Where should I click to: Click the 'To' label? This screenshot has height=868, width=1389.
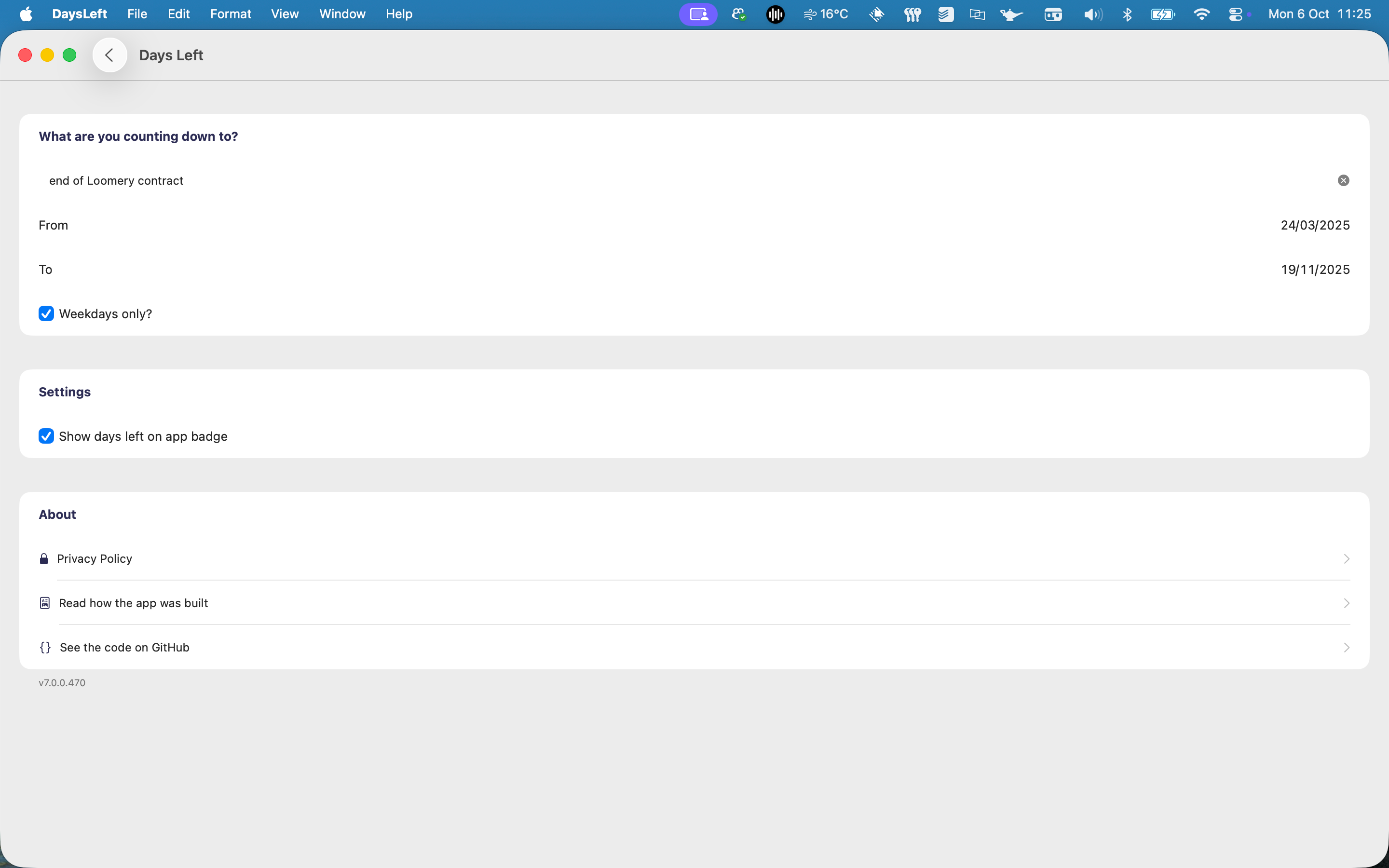[x=45, y=270]
